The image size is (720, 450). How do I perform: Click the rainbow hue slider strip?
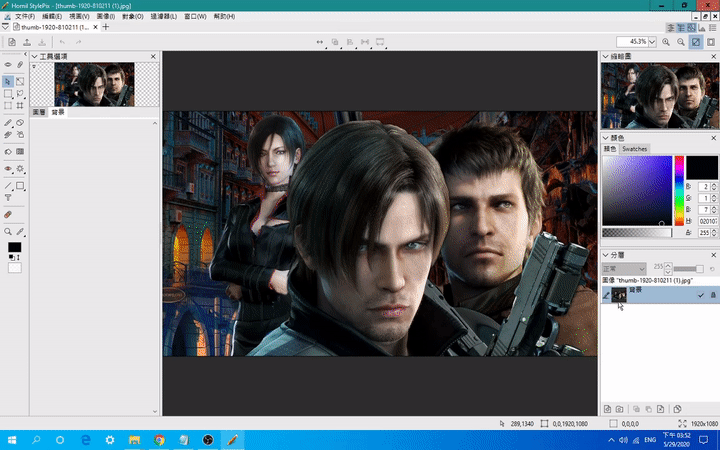click(x=679, y=191)
